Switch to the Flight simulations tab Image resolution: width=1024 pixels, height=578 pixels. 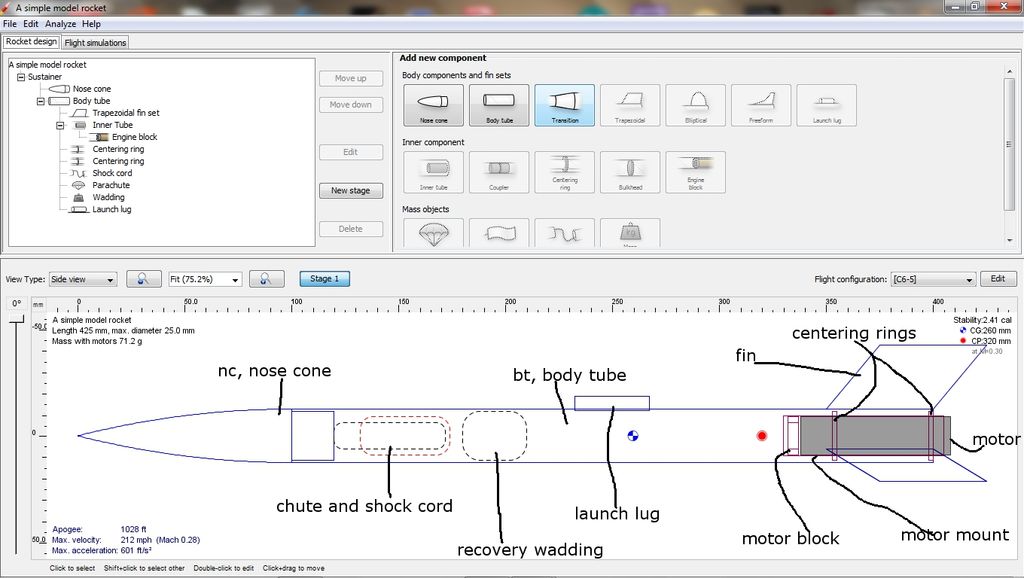click(x=95, y=42)
